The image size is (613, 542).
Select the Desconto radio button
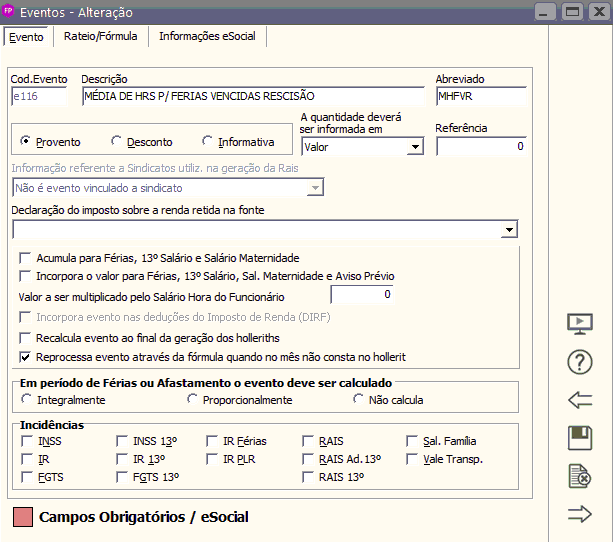pos(117,142)
